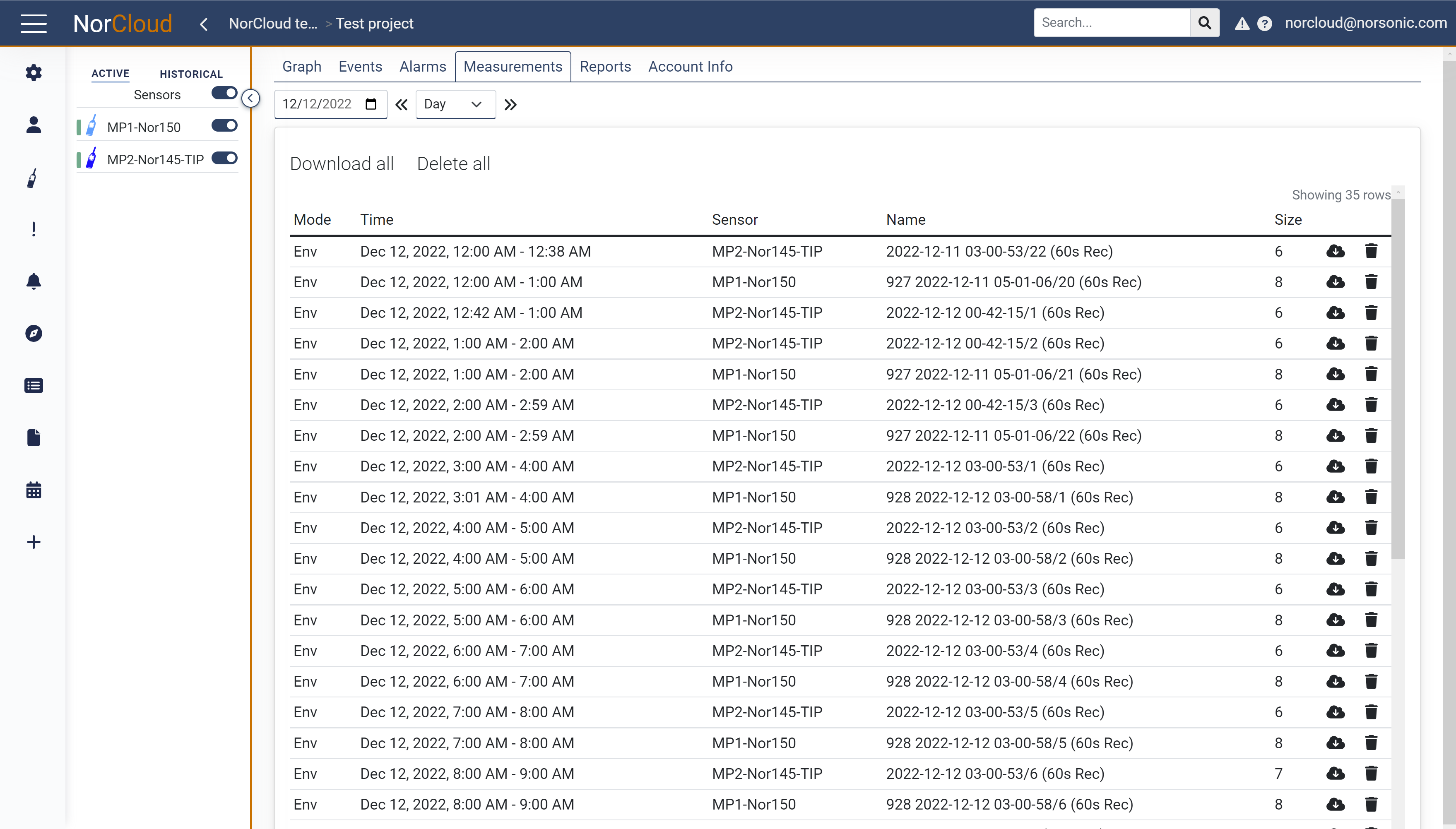Collapse the sensor panel with the chevron
The width and height of the screenshot is (1456, 829).
250,98
